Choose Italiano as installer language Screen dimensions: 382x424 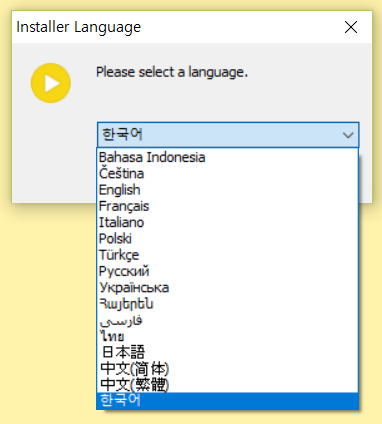(228, 223)
